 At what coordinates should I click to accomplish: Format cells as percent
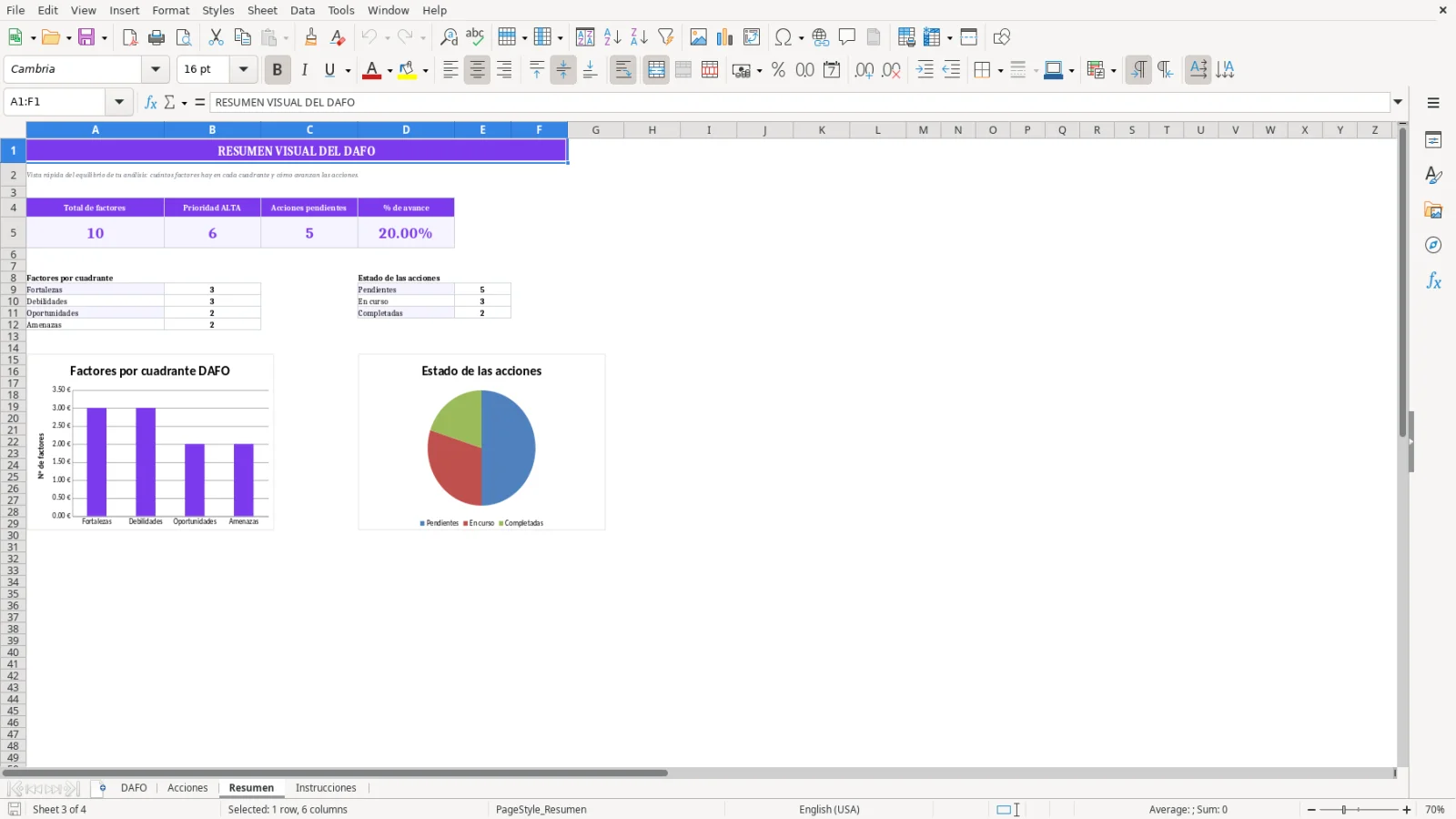[x=778, y=70]
